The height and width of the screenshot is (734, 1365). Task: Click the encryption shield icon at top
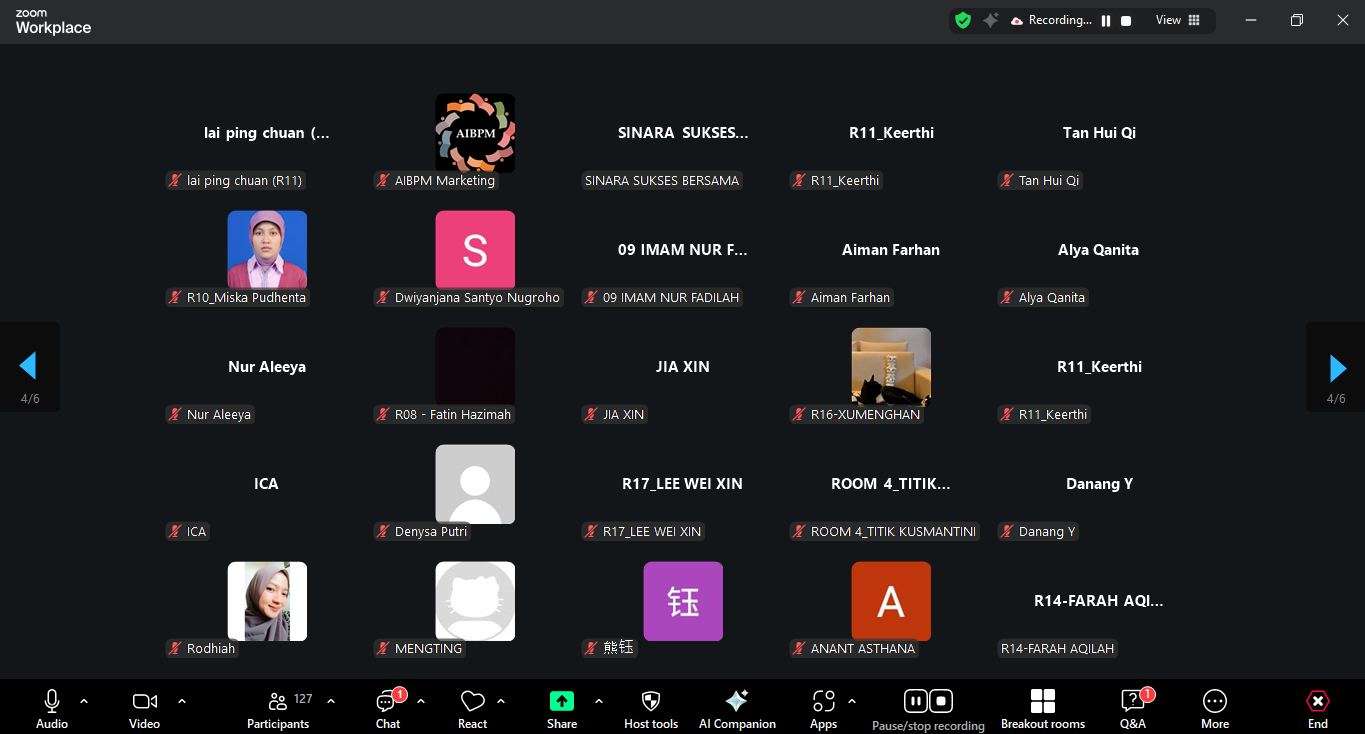coord(963,20)
